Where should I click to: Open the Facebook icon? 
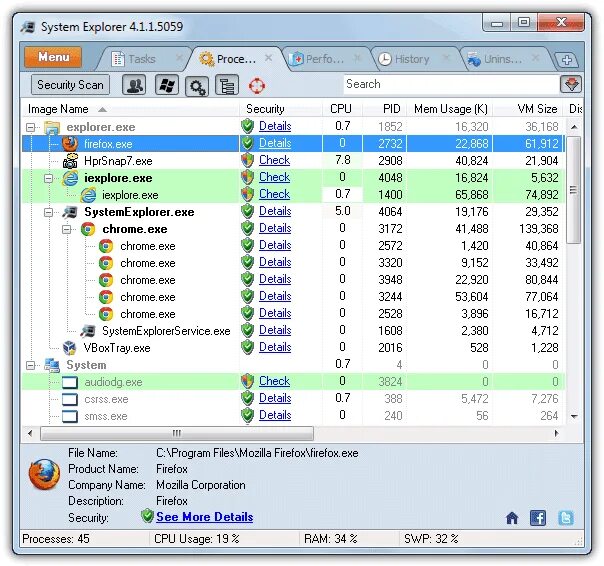pyautogui.click(x=538, y=518)
